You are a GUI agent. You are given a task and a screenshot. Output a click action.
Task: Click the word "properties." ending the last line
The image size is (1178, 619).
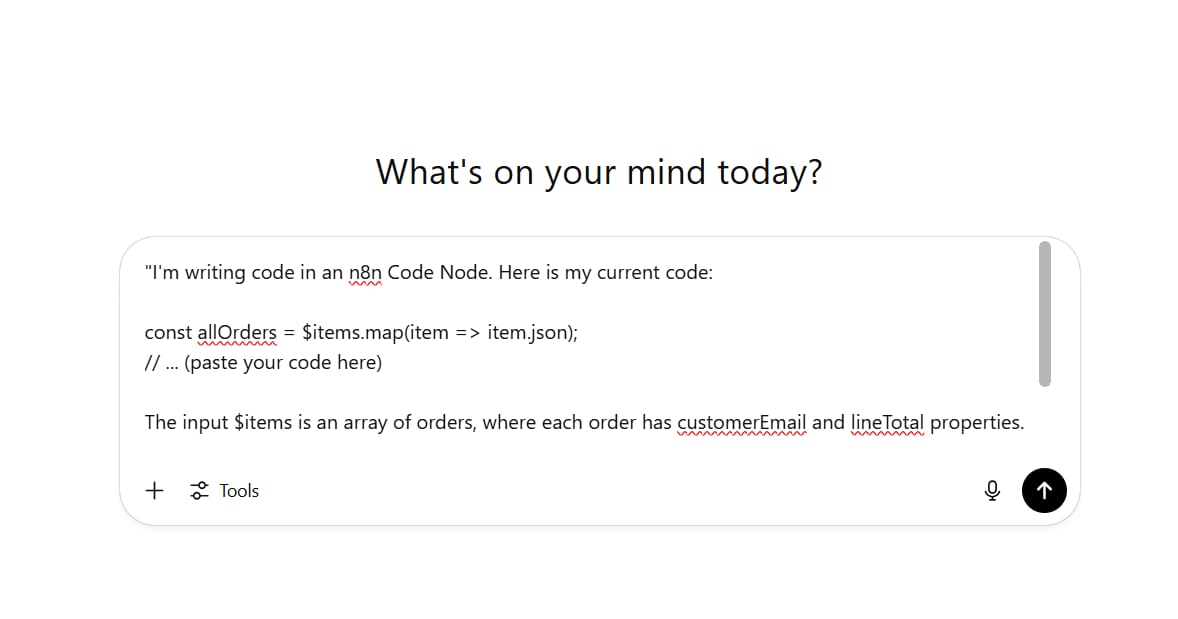coord(977,422)
